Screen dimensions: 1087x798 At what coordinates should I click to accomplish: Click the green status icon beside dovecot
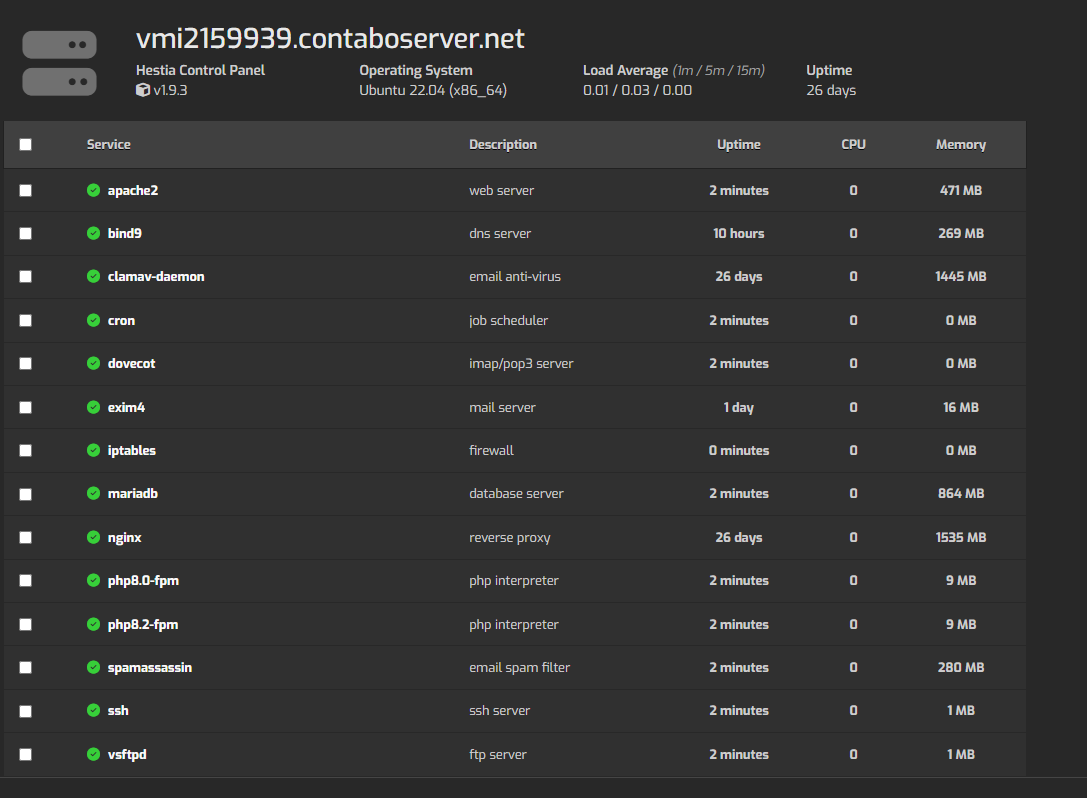click(95, 363)
